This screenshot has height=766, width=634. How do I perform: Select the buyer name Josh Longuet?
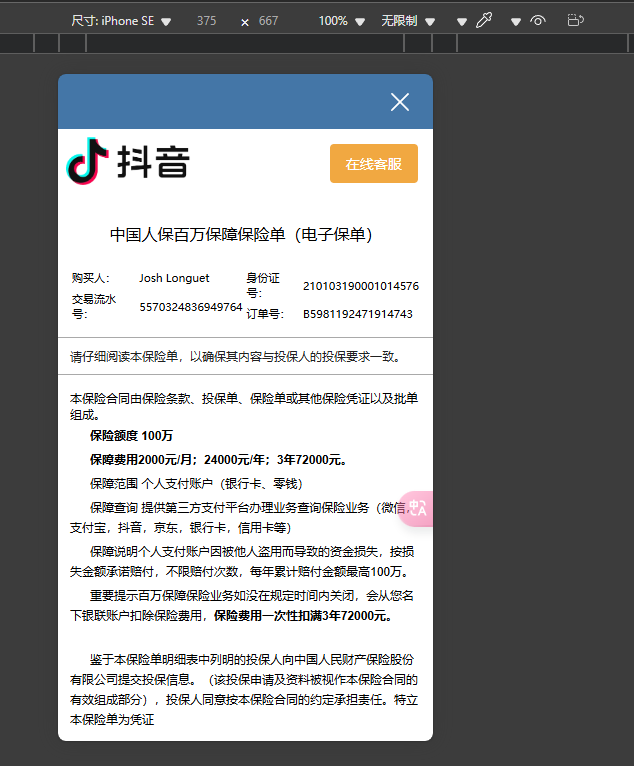[174, 278]
